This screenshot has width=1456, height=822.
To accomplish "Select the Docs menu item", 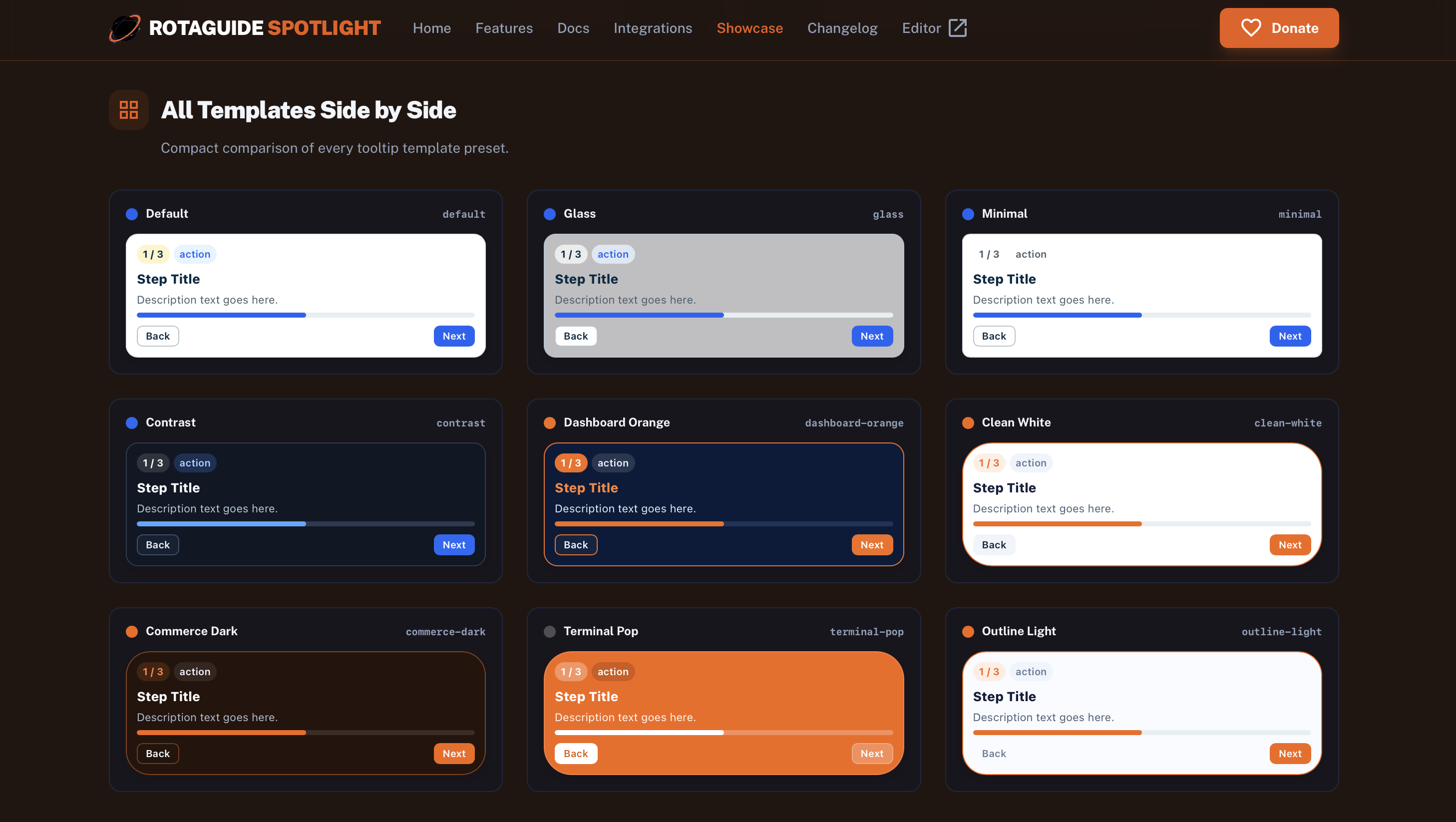I will tap(573, 27).
